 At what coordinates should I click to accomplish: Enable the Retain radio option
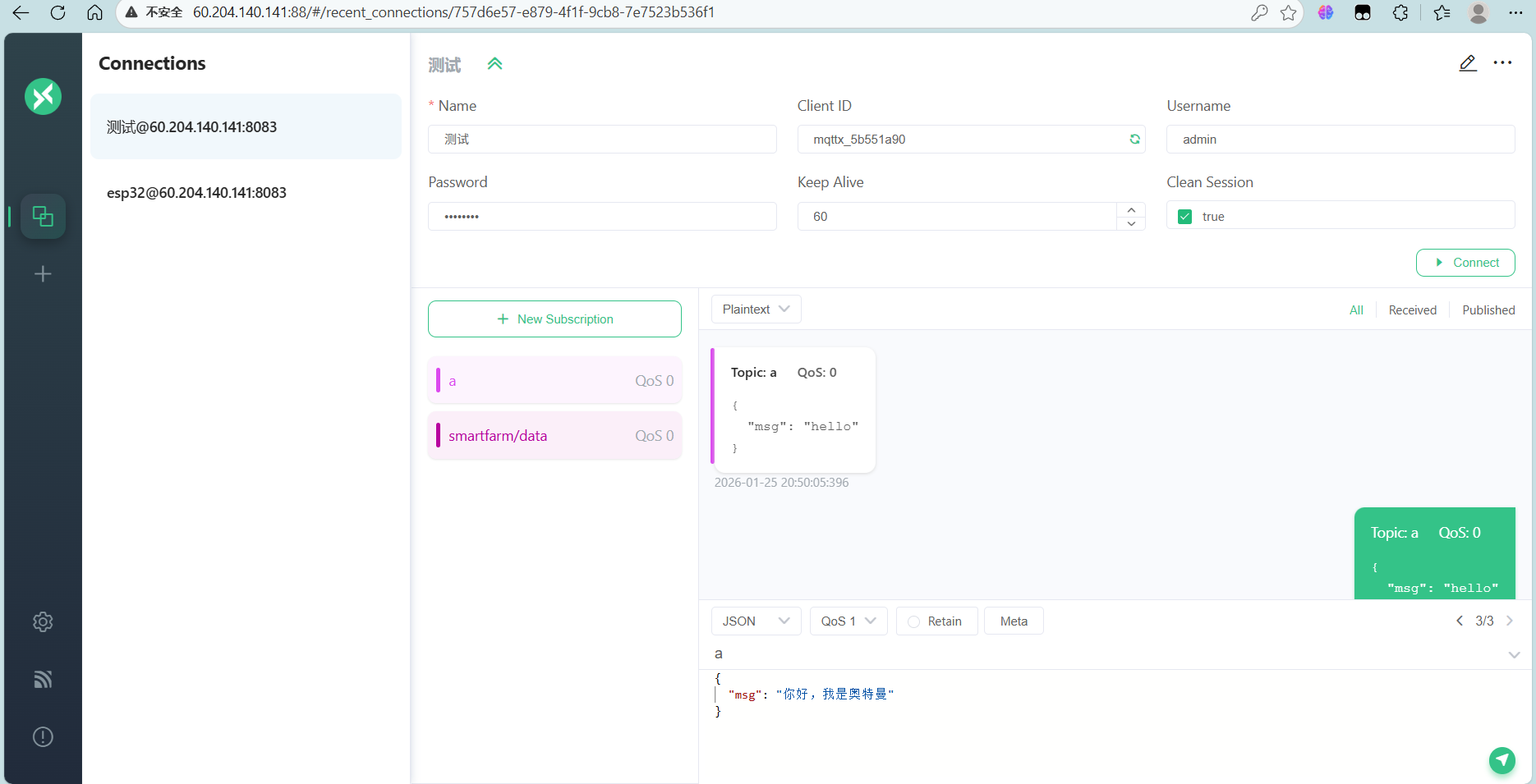click(x=914, y=621)
